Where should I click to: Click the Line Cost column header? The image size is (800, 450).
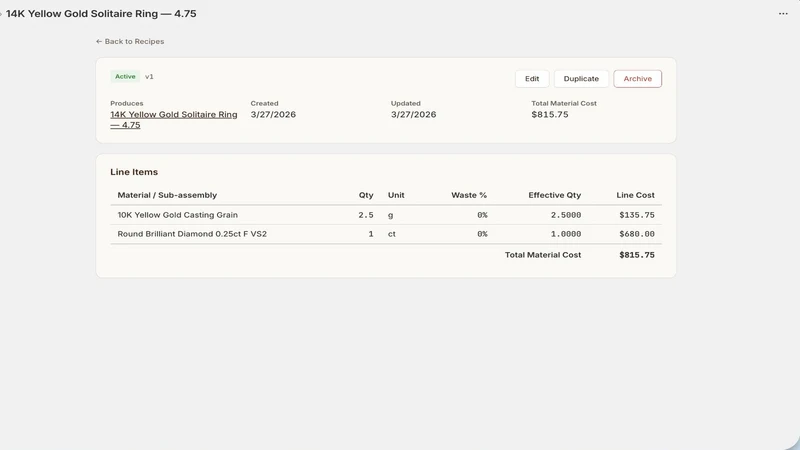635,195
